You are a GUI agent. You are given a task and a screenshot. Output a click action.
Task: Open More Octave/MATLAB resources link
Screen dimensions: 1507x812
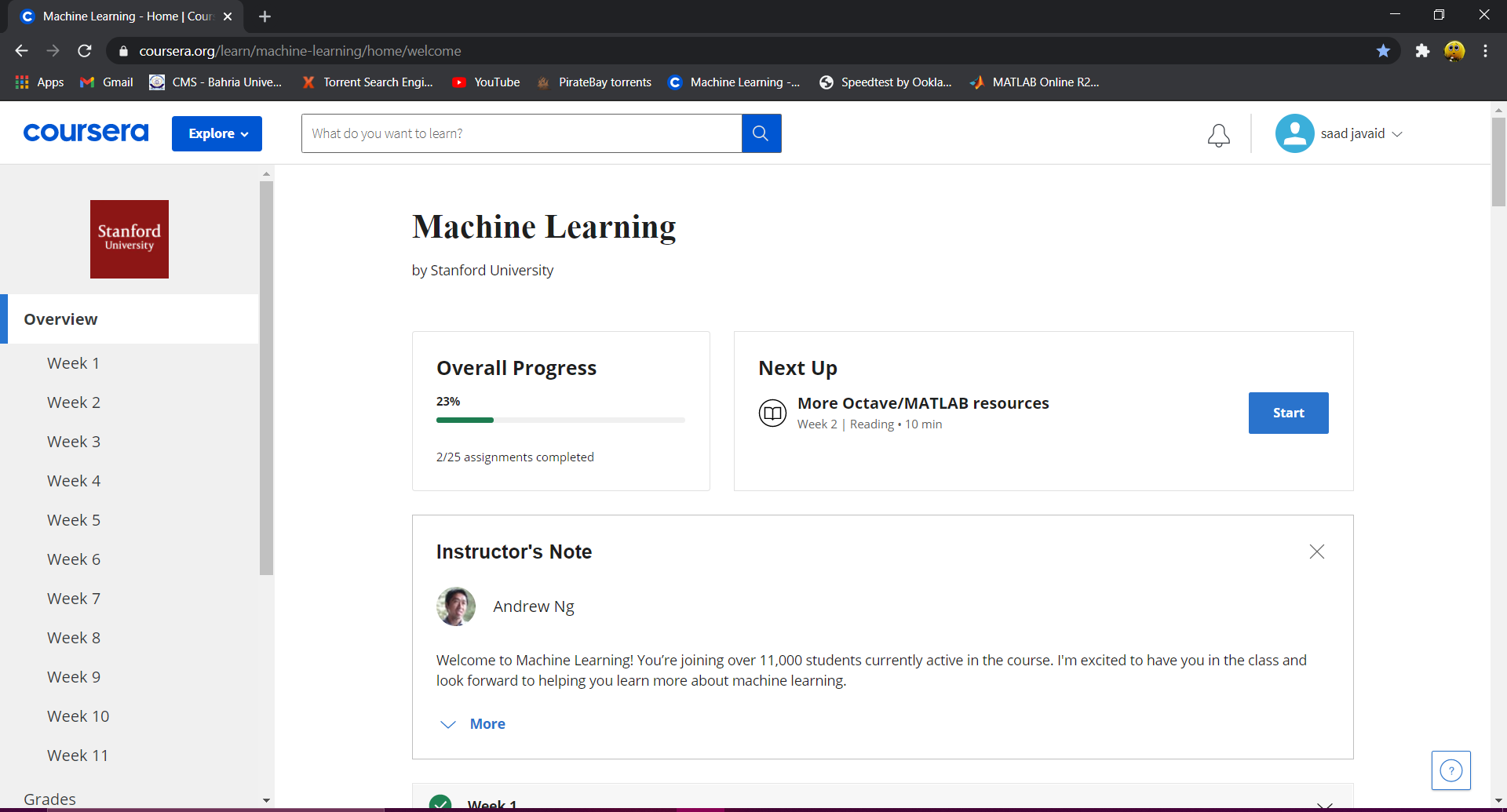pyautogui.click(x=923, y=403)
